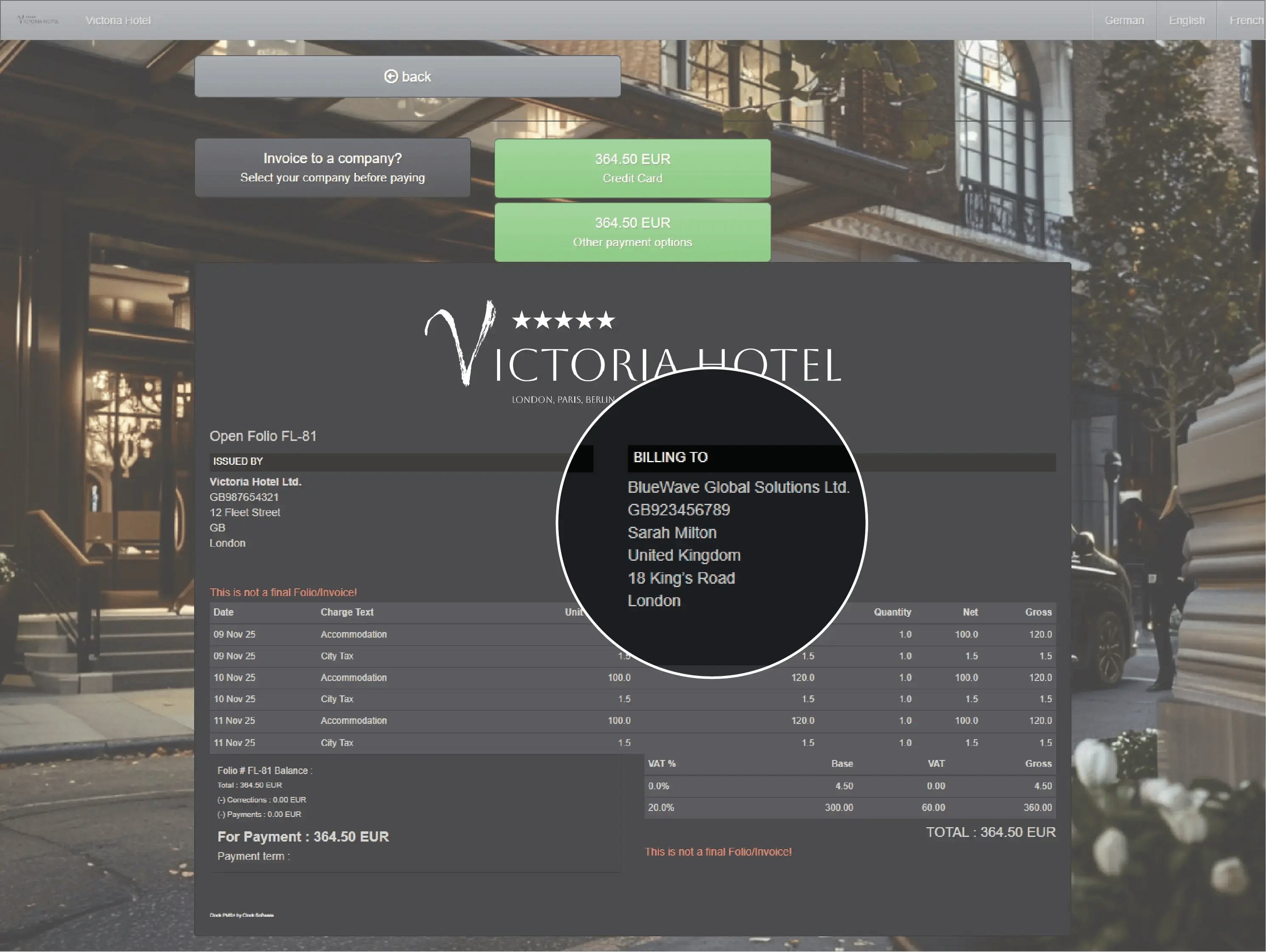
Task: Click the 20.0% VAT row
Action: pos(661,808)
